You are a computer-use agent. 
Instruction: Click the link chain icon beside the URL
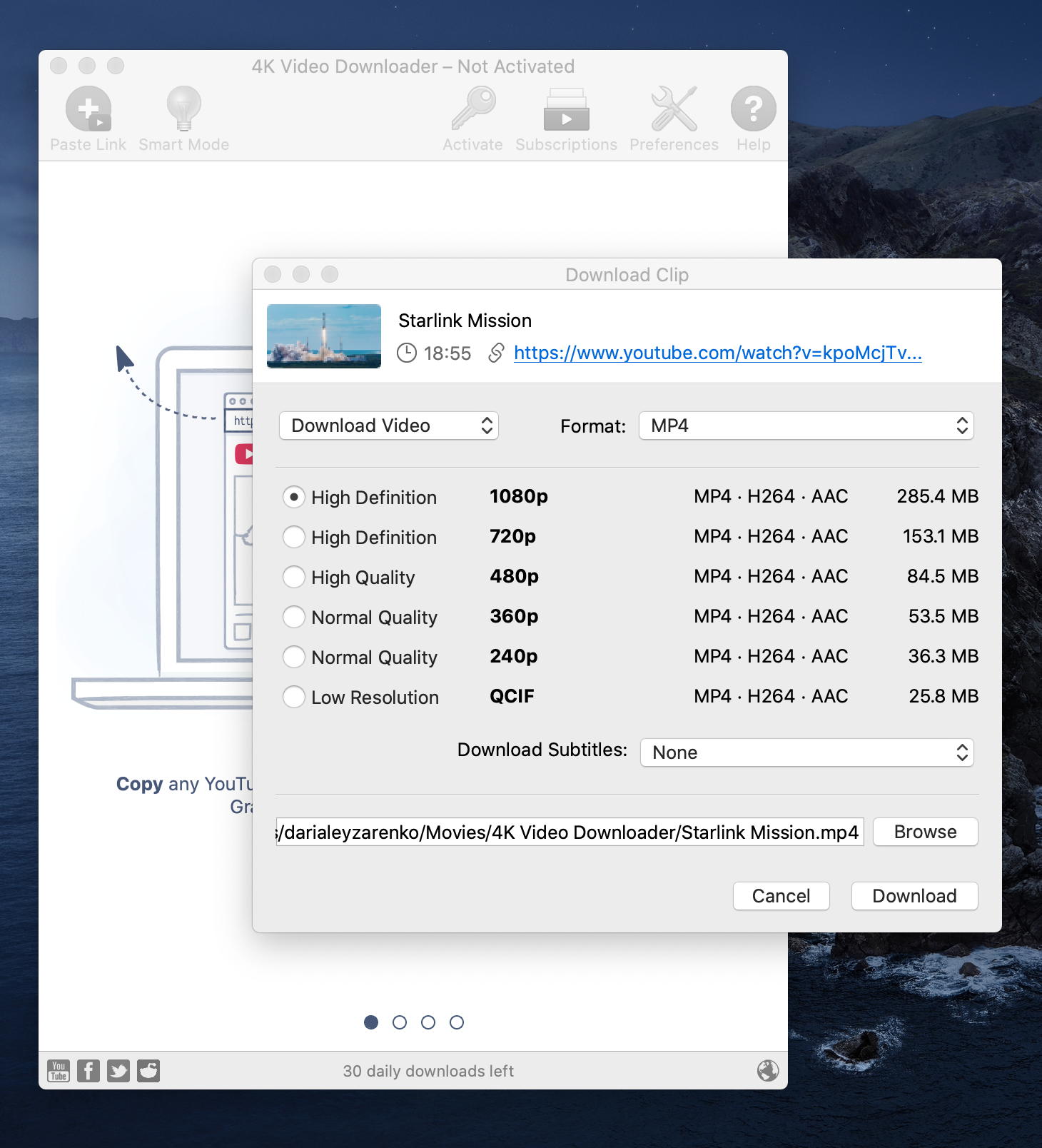pos(496,353)
